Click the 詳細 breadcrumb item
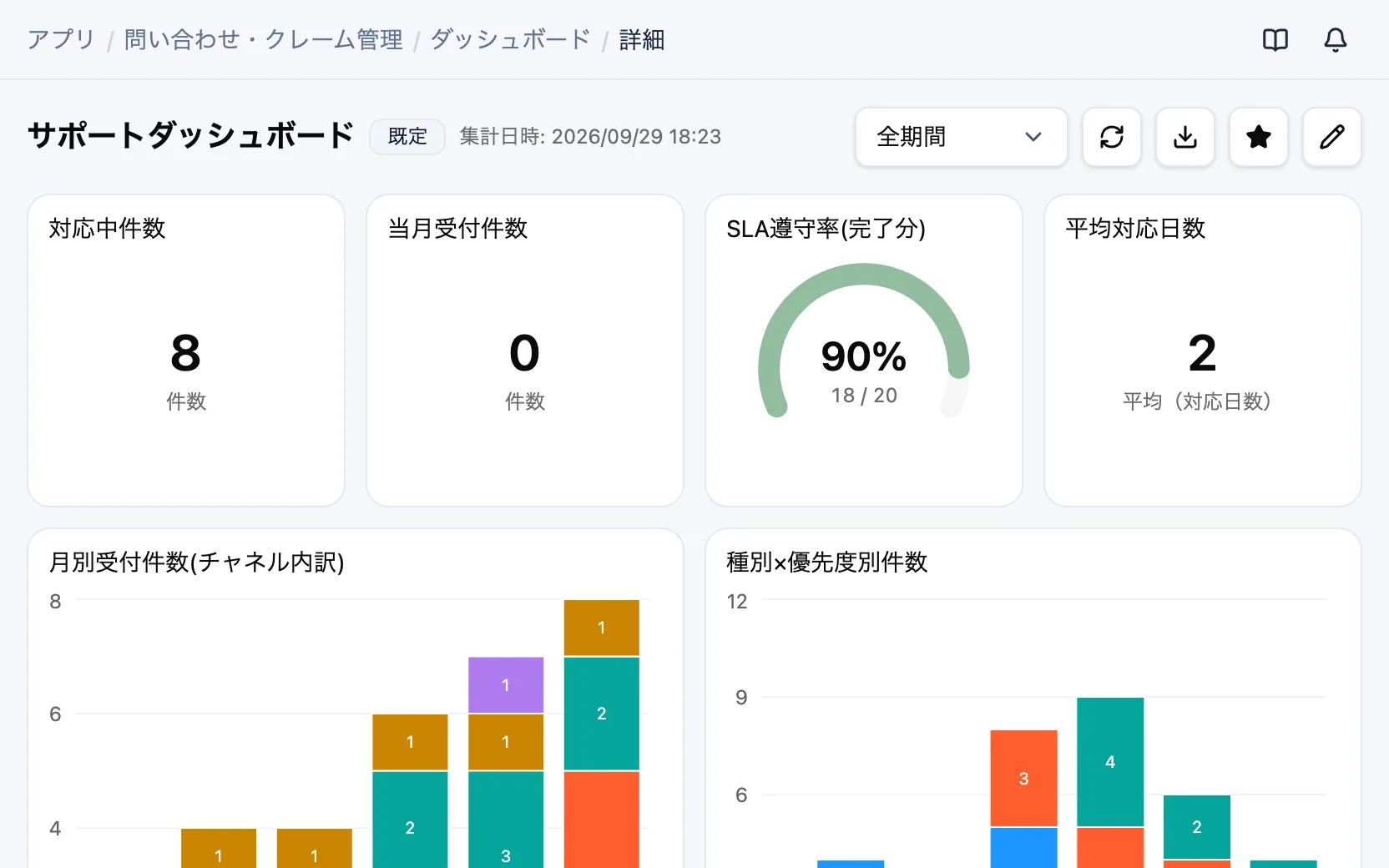 641,39
